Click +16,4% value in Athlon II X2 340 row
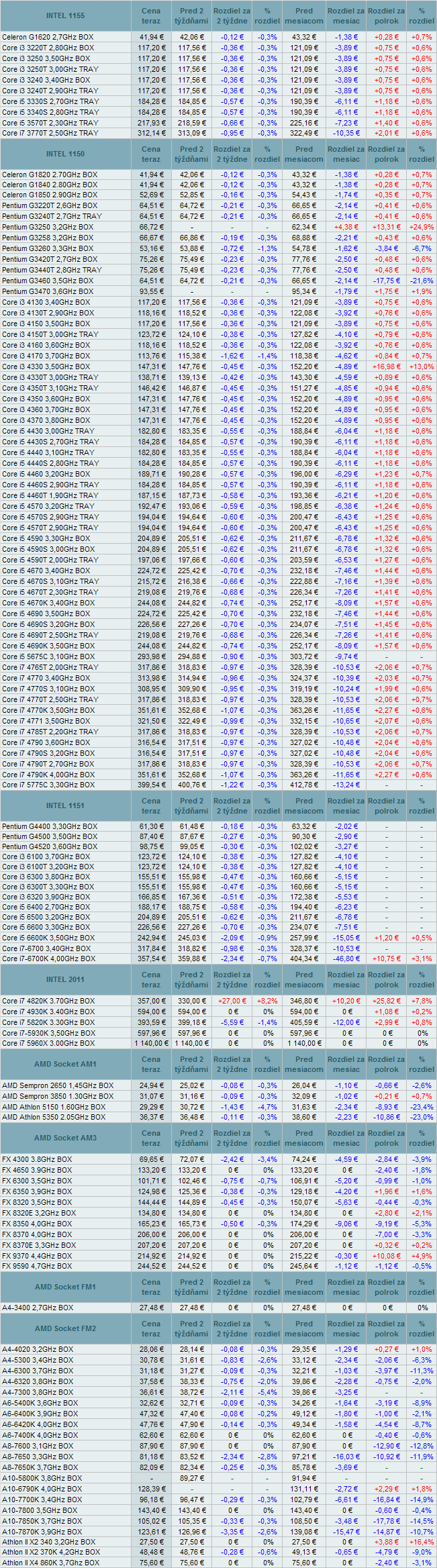Image resolution: width=437 pixels, height=1568 pixels. click(422, 1542)
